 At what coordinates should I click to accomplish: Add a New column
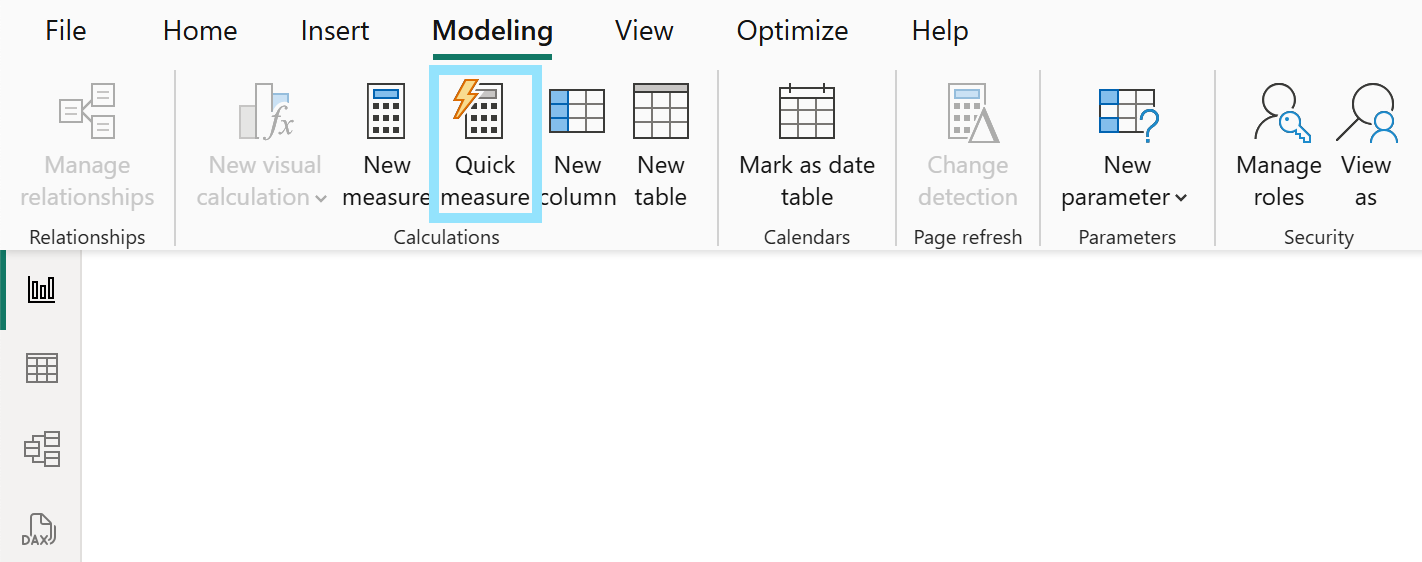tap(577, 110)
